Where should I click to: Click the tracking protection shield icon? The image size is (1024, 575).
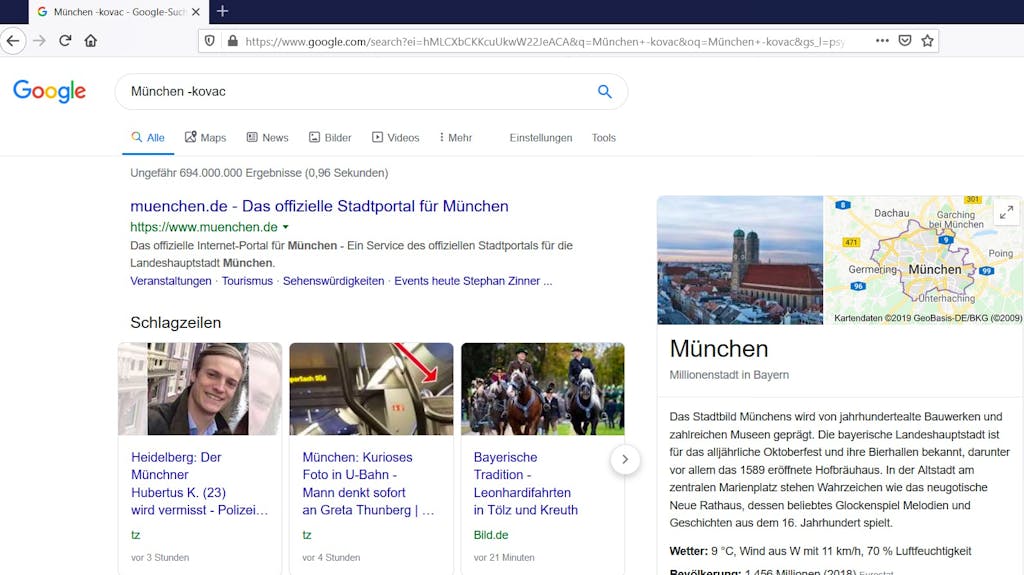(210, 41)
